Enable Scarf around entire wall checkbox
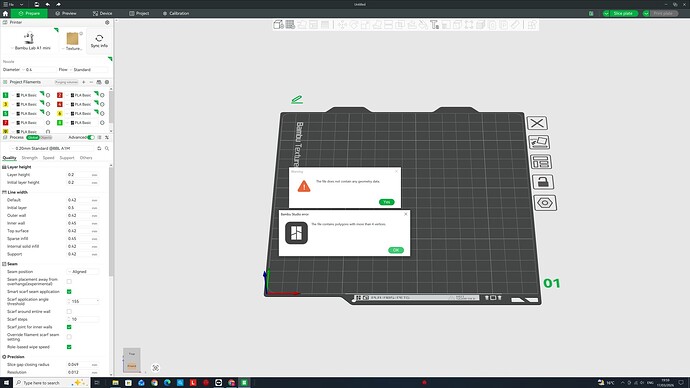This screenshot has width=690, height=388. coord(69,311)
